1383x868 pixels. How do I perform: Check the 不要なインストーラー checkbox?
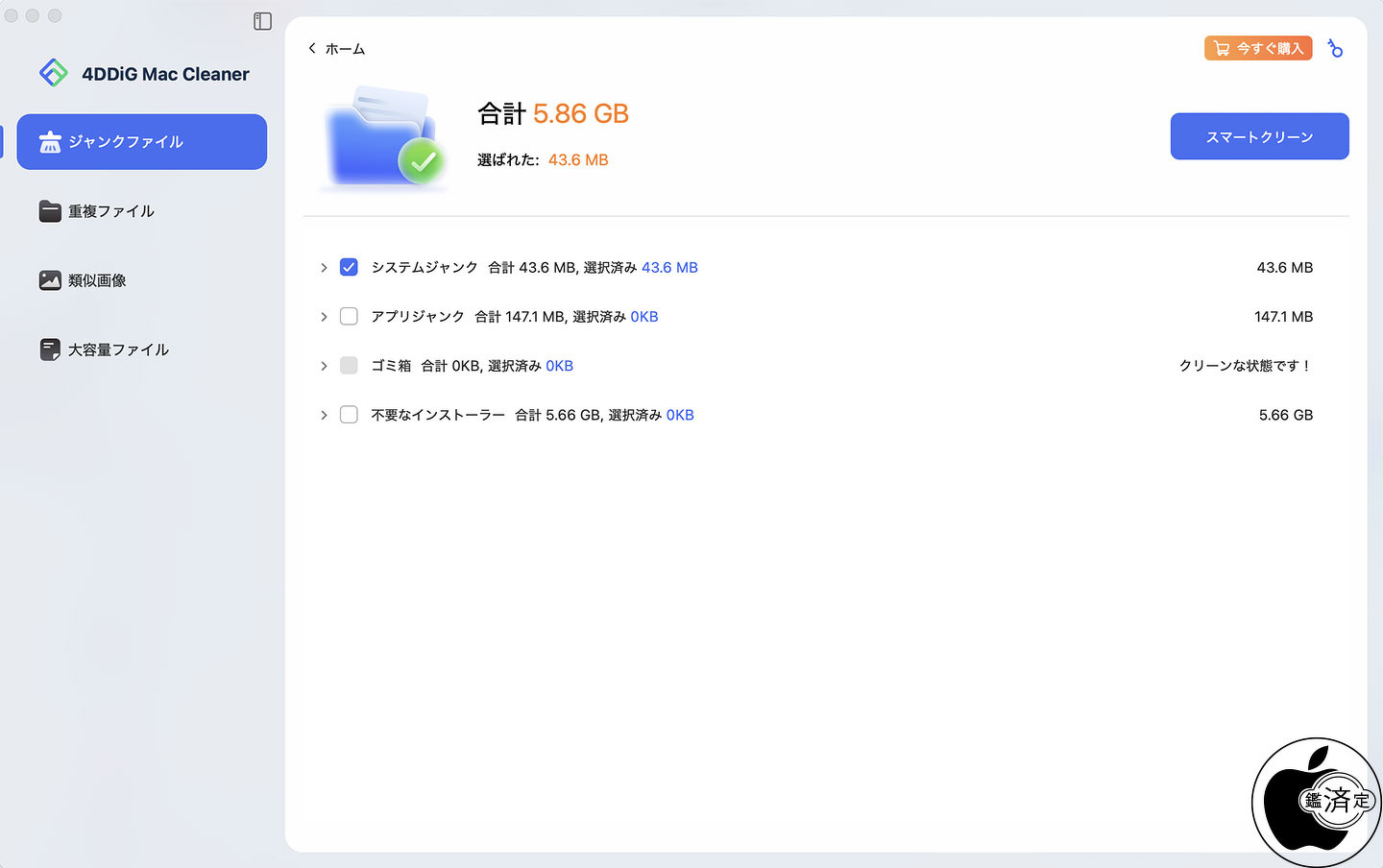point(349,415)
